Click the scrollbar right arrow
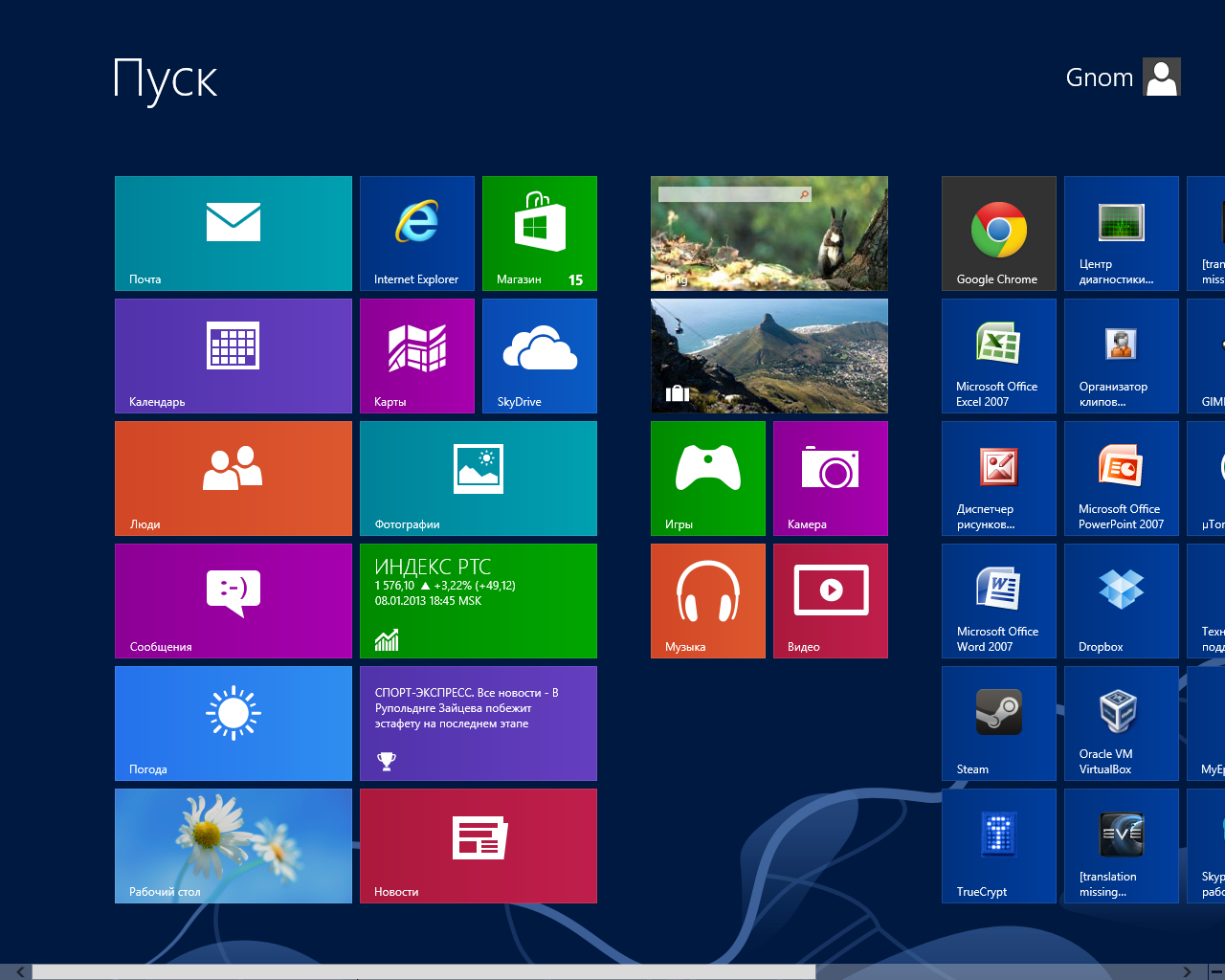 pos(1187,972)
